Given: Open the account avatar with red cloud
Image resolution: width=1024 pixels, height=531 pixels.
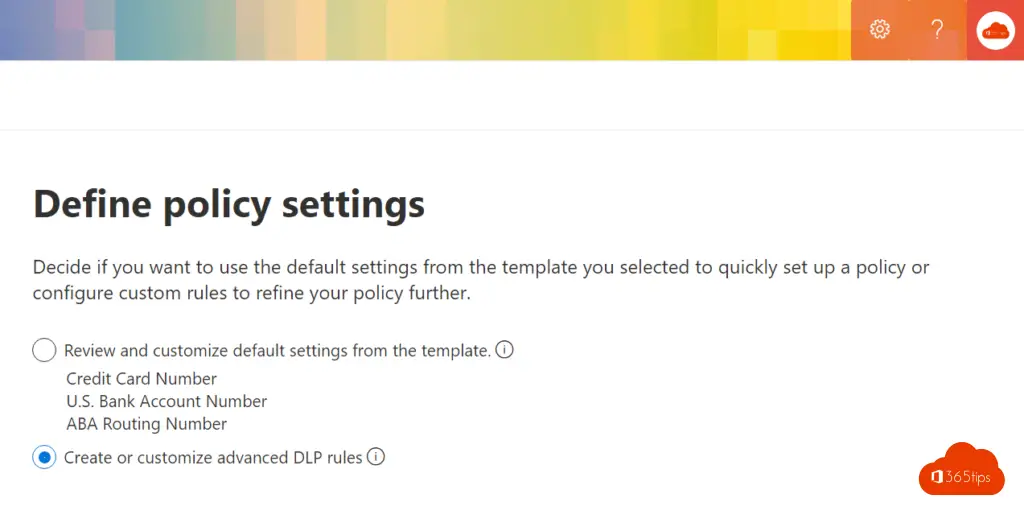Looking at the screenshot, I should (995, 30).
